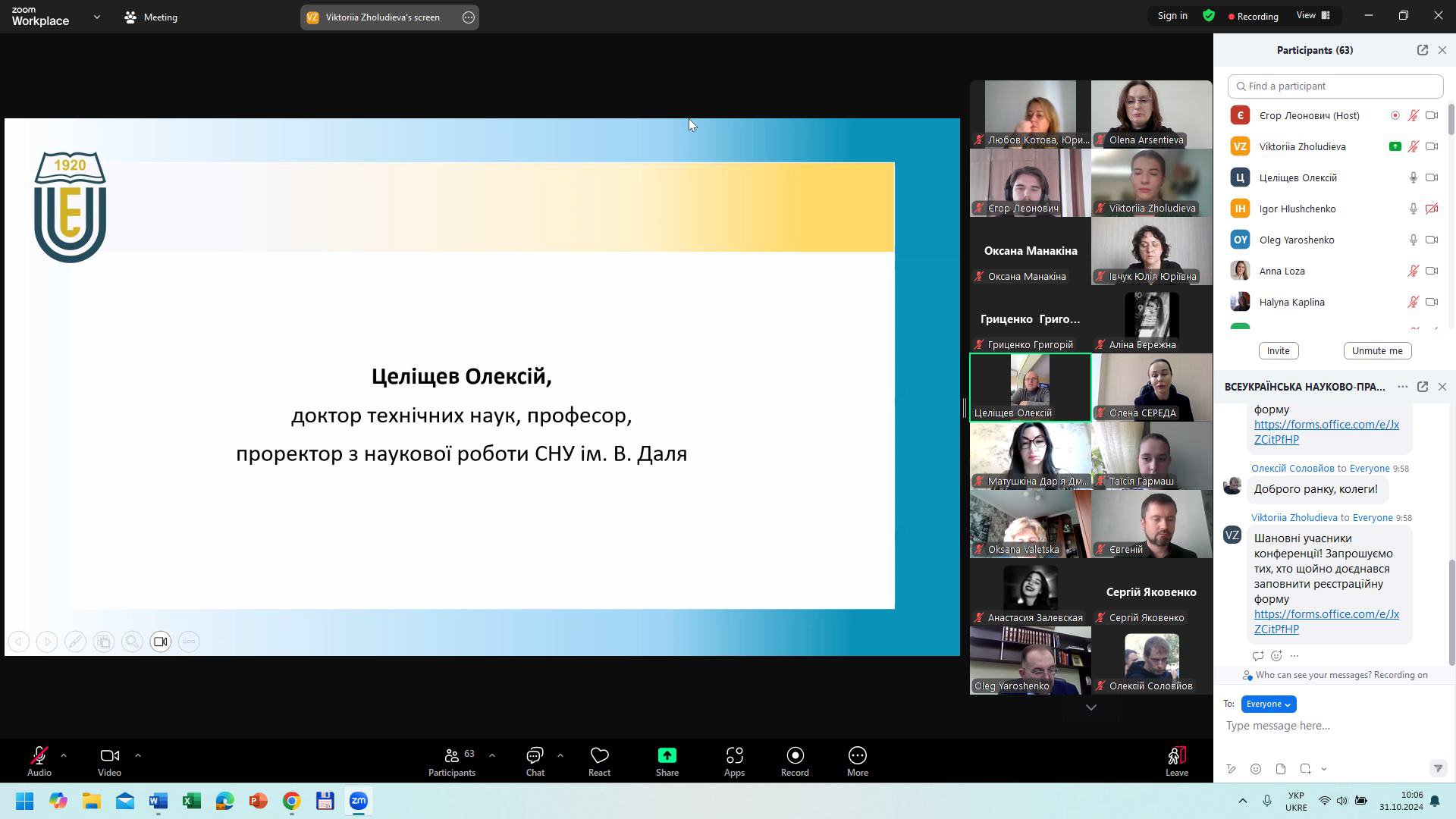Open the Participants panel button
Screen dimensions: 1456x819
(453, 761)
